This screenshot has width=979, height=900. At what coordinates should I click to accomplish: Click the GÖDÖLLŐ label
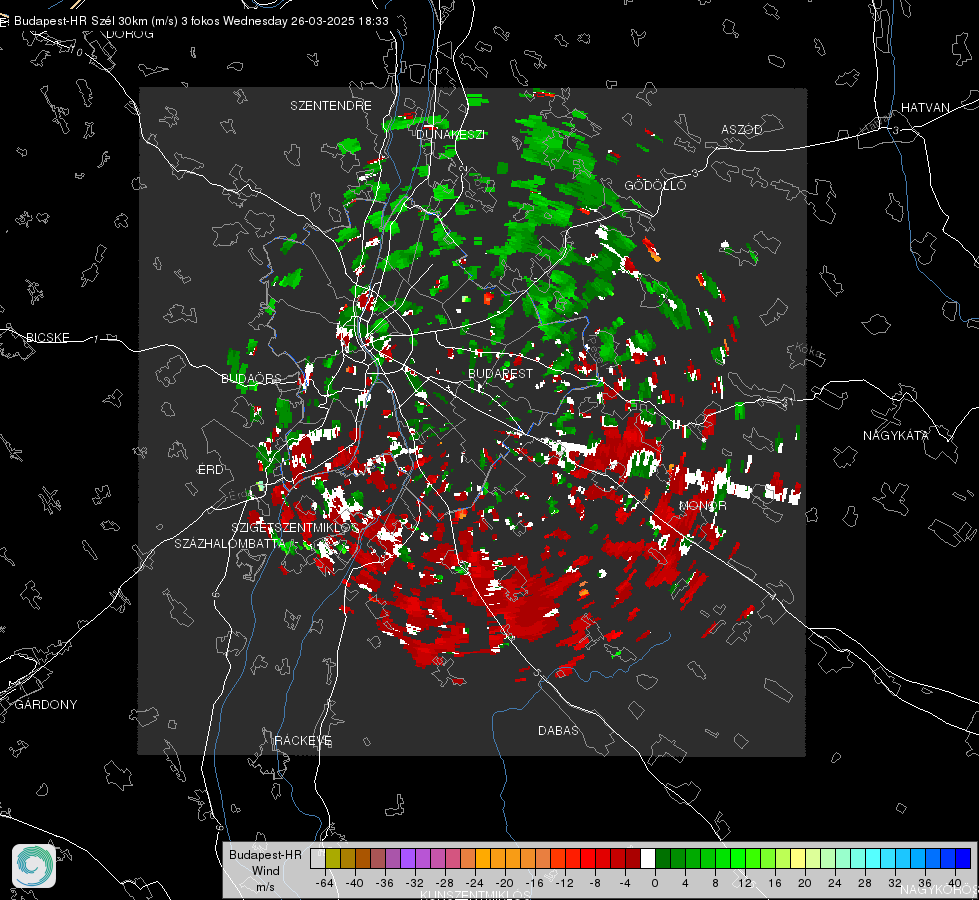655,185
